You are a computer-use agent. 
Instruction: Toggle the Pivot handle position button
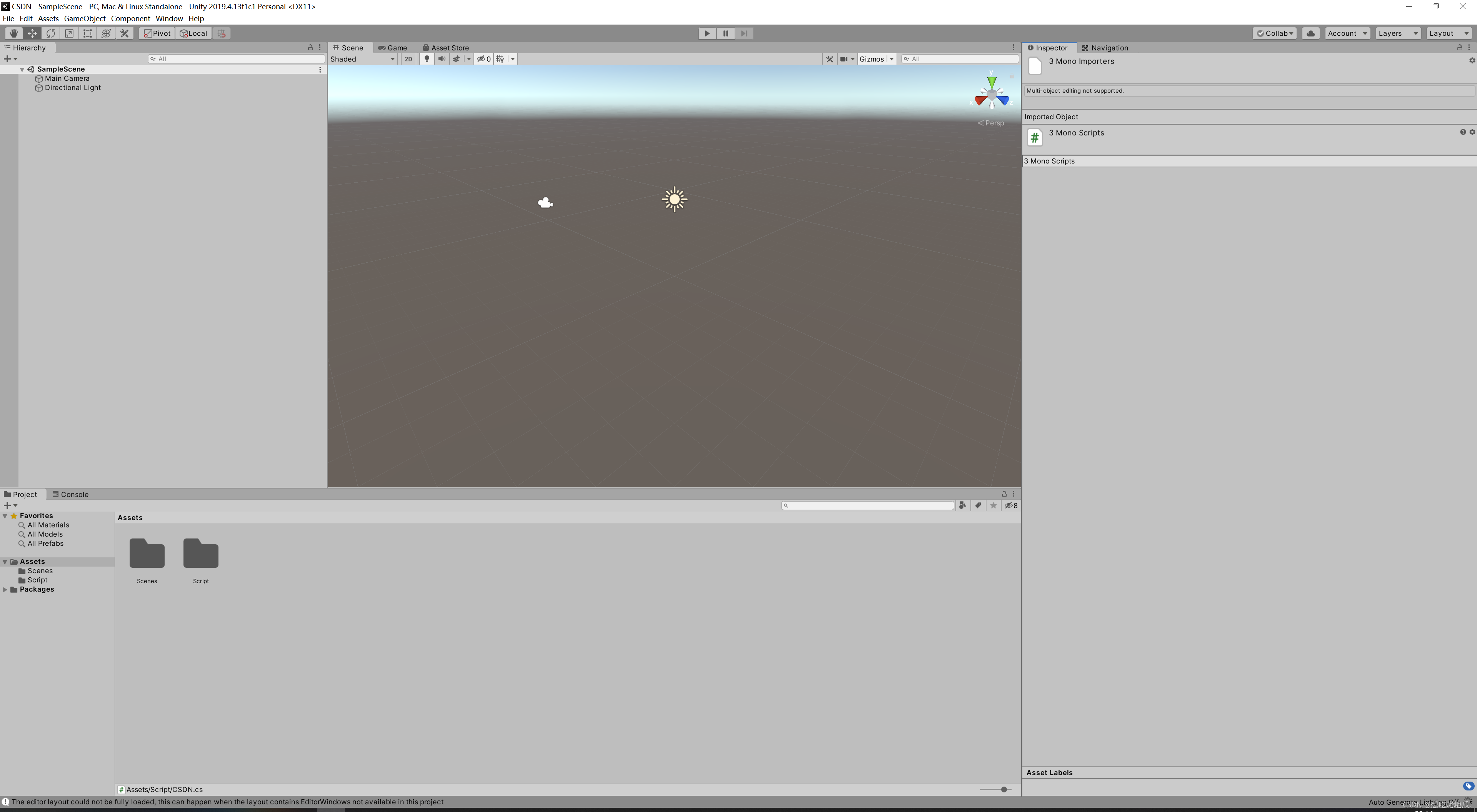click(x=157, y=33)
